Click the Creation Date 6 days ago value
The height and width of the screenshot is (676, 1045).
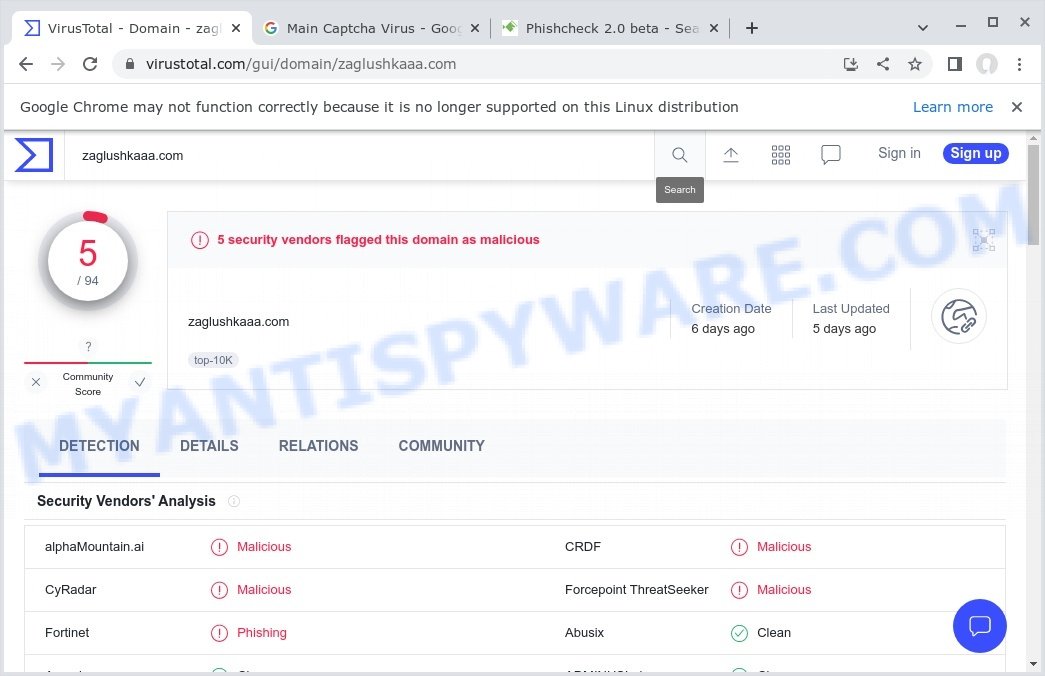(x=722, y=329)
